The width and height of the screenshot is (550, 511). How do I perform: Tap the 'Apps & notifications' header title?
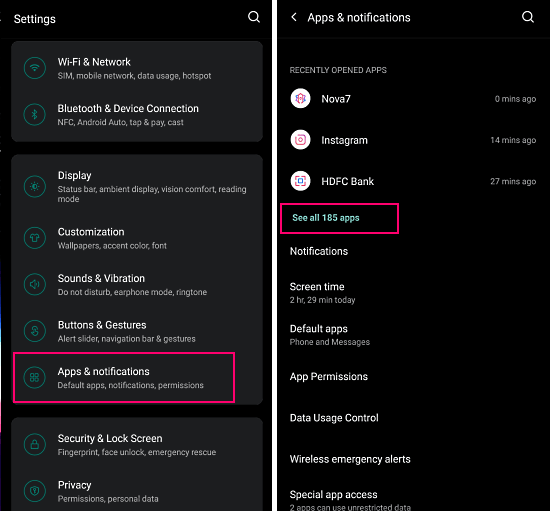pyautogui.click(x=359, y=18)
